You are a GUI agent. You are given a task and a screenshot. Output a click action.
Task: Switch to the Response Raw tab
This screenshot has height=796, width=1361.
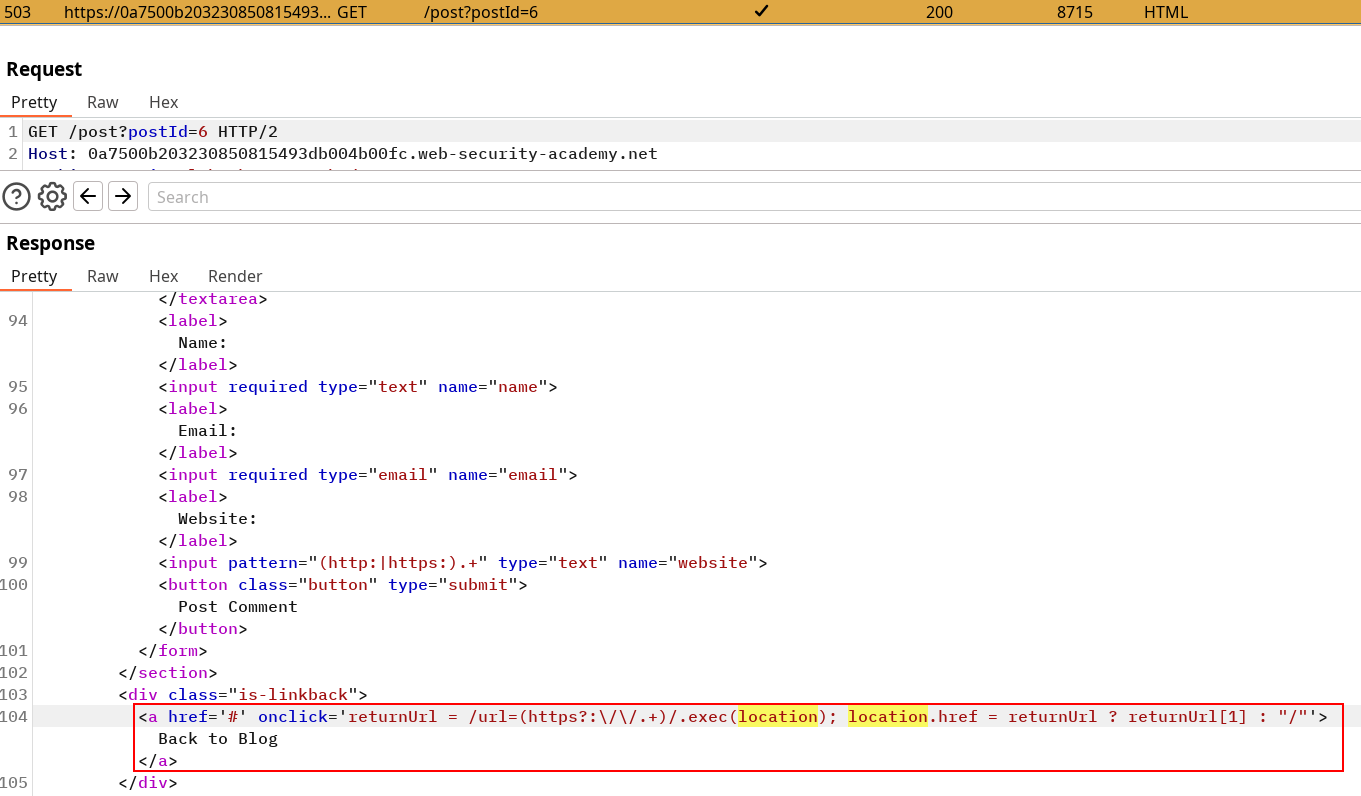coord(103,276)
